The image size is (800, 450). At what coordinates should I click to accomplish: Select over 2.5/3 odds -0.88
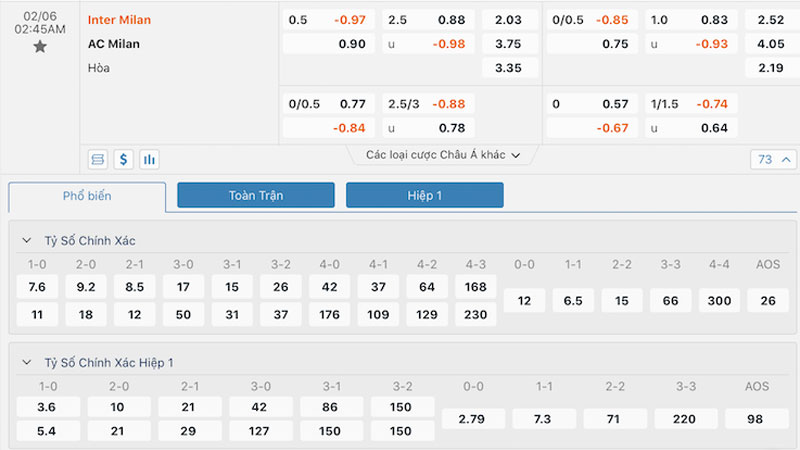[x=428, y=104]
